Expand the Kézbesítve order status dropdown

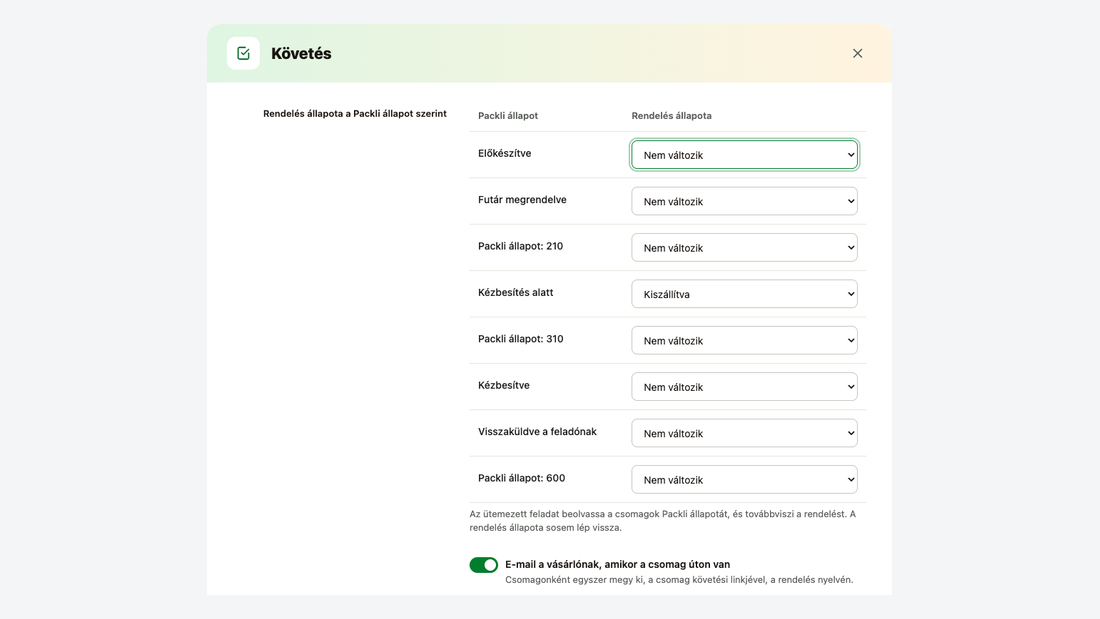tap(744, 387)
